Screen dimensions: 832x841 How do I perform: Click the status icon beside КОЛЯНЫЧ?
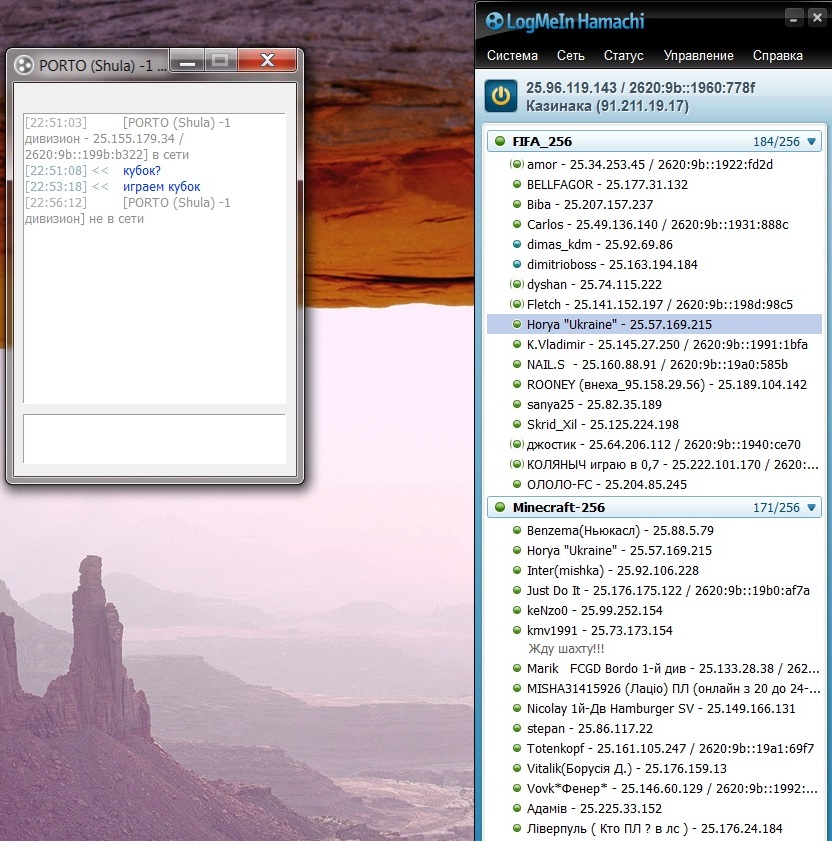(x=517, y=464)
